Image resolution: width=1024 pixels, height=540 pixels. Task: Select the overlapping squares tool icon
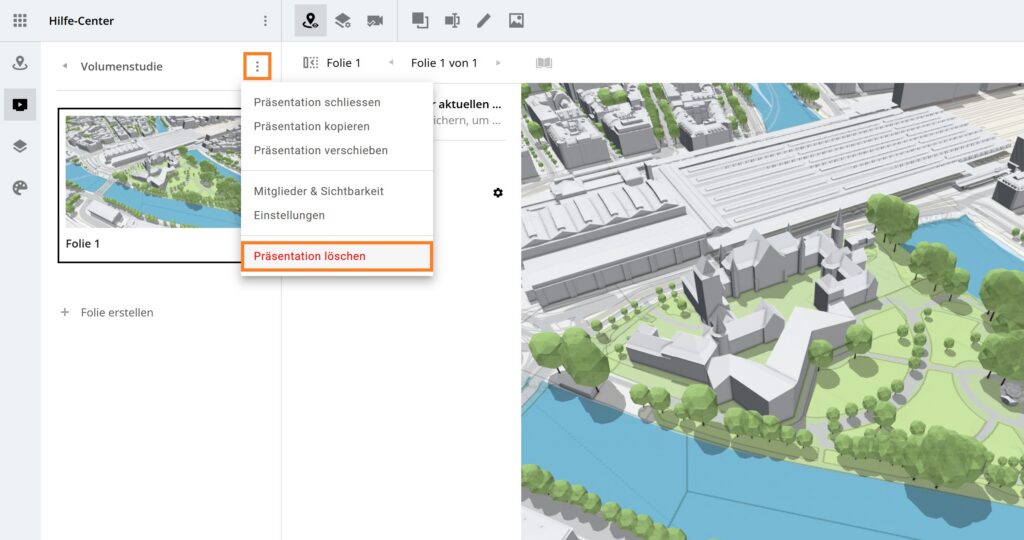click(420, 21)
